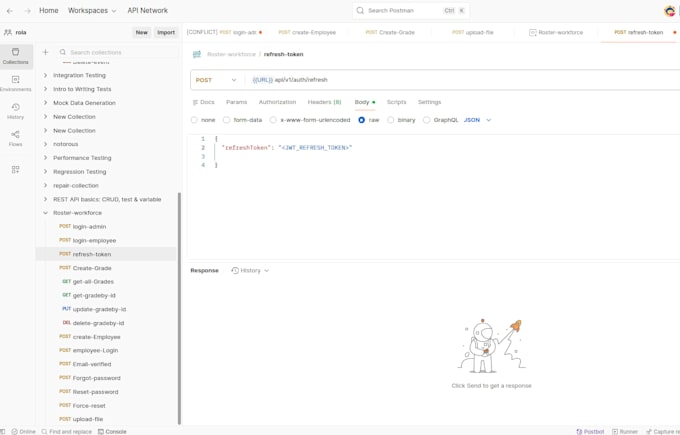This screenshot has width=680, height=435.
Task: Click the Search collections field
Action: (x=117, y=52)
